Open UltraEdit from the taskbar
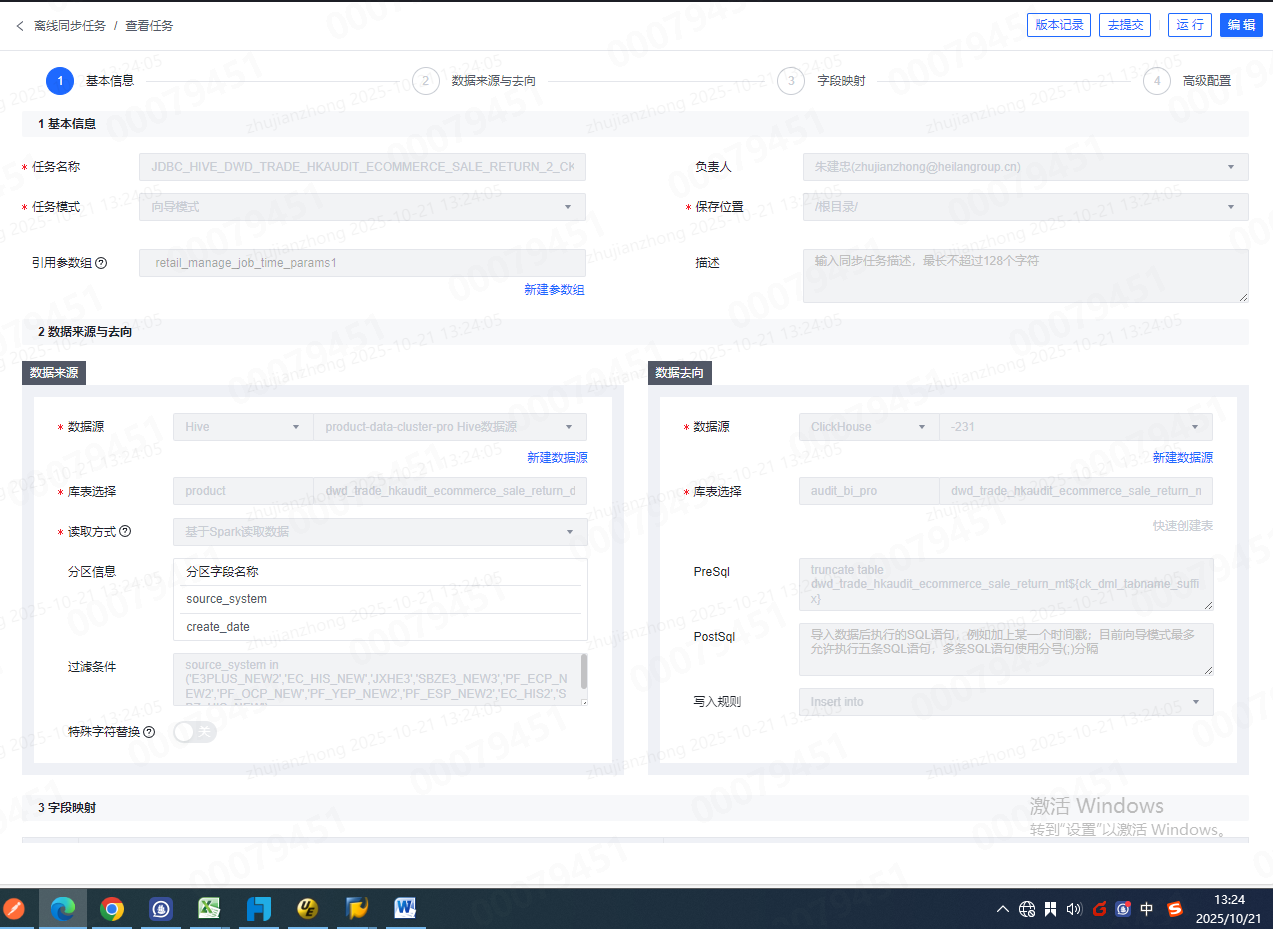Image resolution: width=1273 pixels, height=929 pixels. coord(308,908)
